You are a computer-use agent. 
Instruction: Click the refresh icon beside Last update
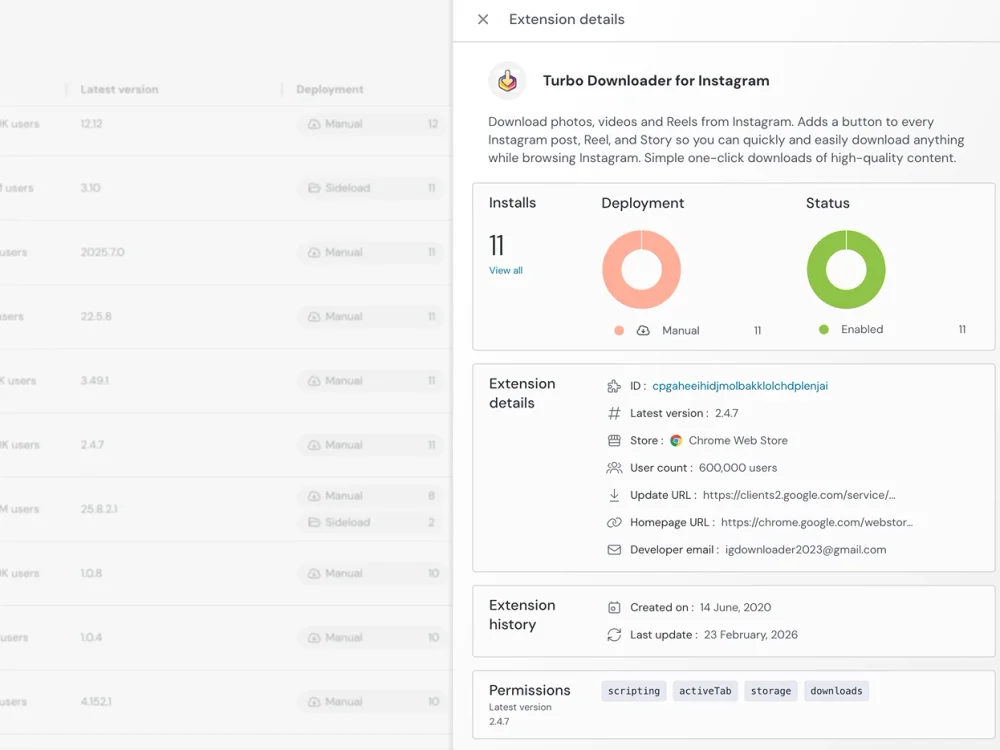(614, 635)
